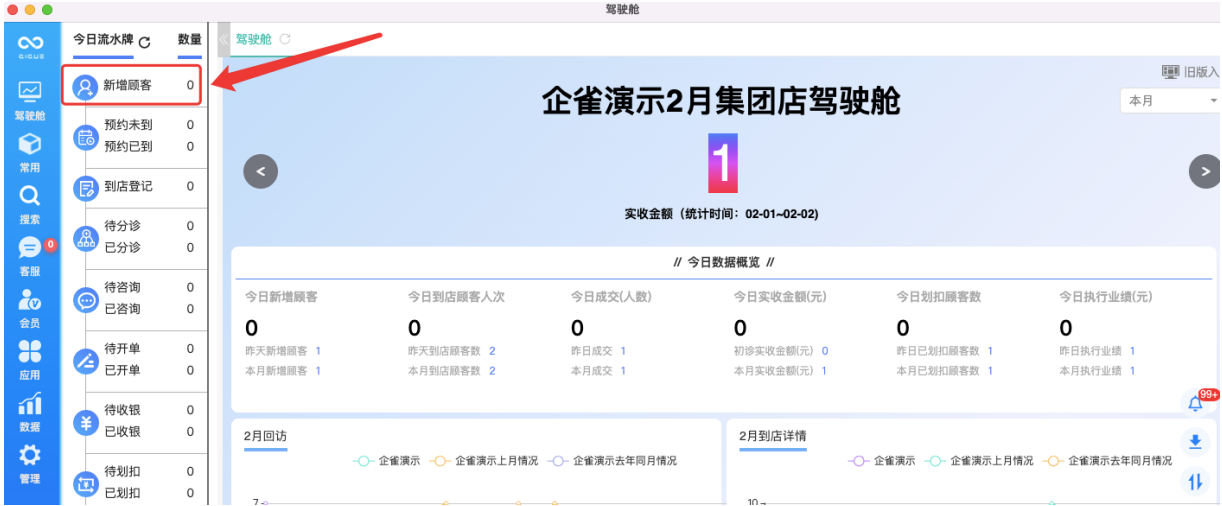Toggle 企雀演示去年同月情况 legend in 2月回访 chart

(612, 461)
